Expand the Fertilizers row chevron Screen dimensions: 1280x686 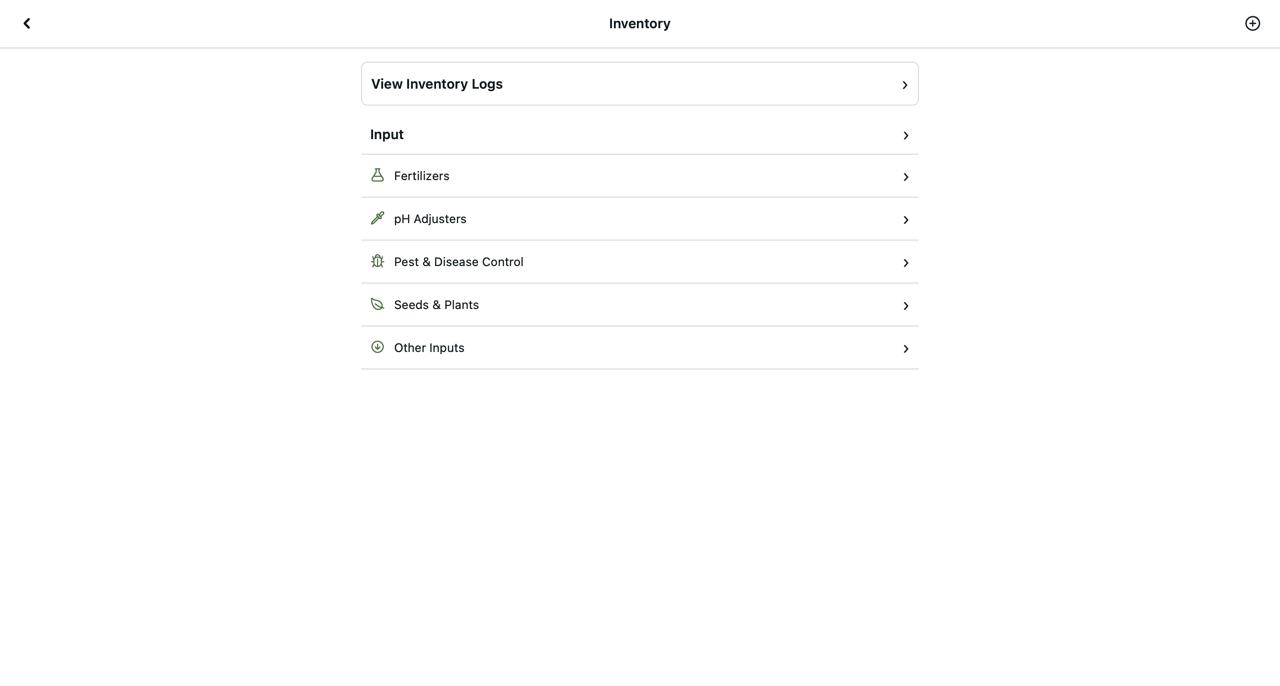tap(906, 177)
